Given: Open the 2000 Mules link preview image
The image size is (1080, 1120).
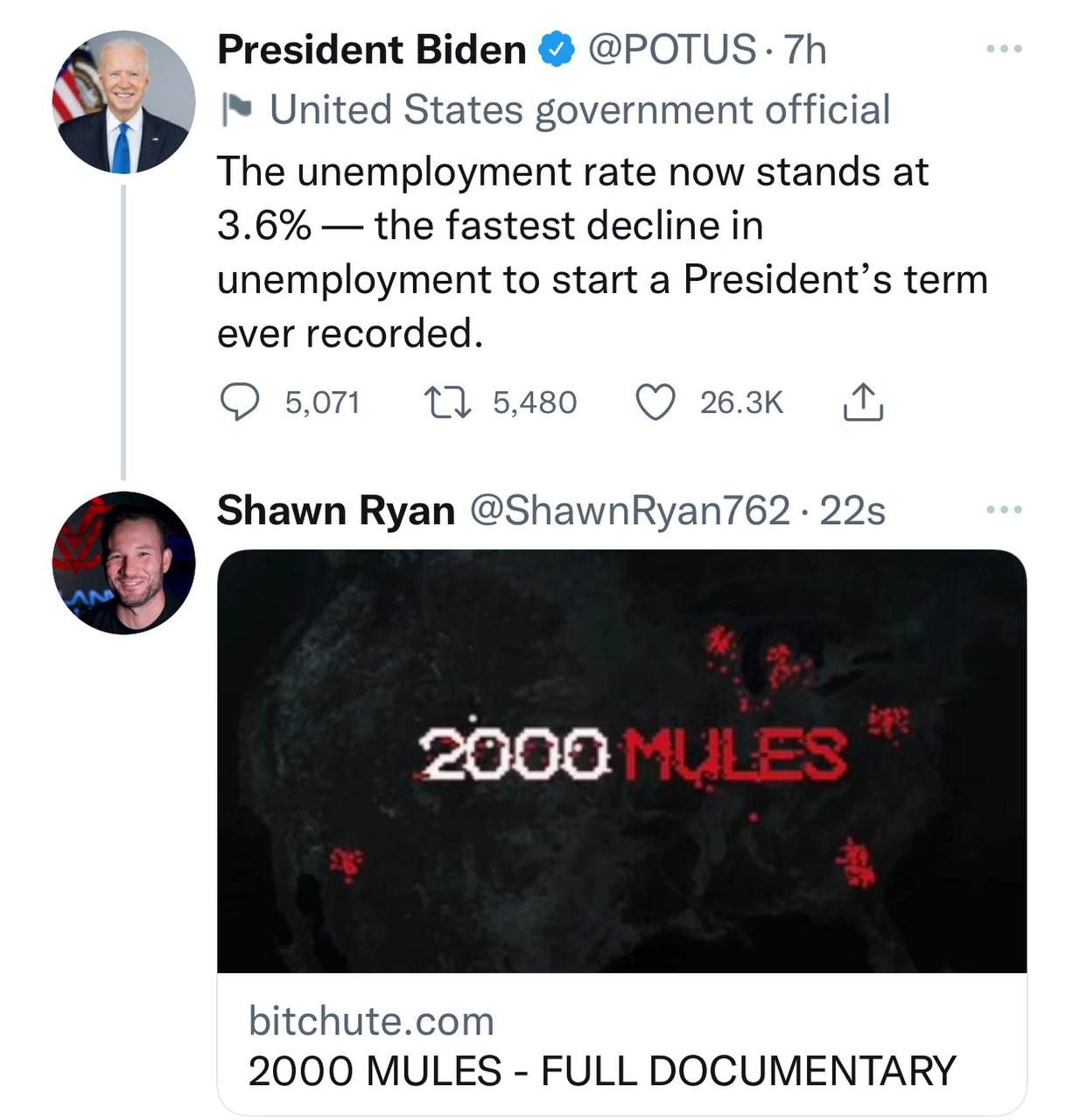Looking at the screenshot, I should [x=621, y=761].
